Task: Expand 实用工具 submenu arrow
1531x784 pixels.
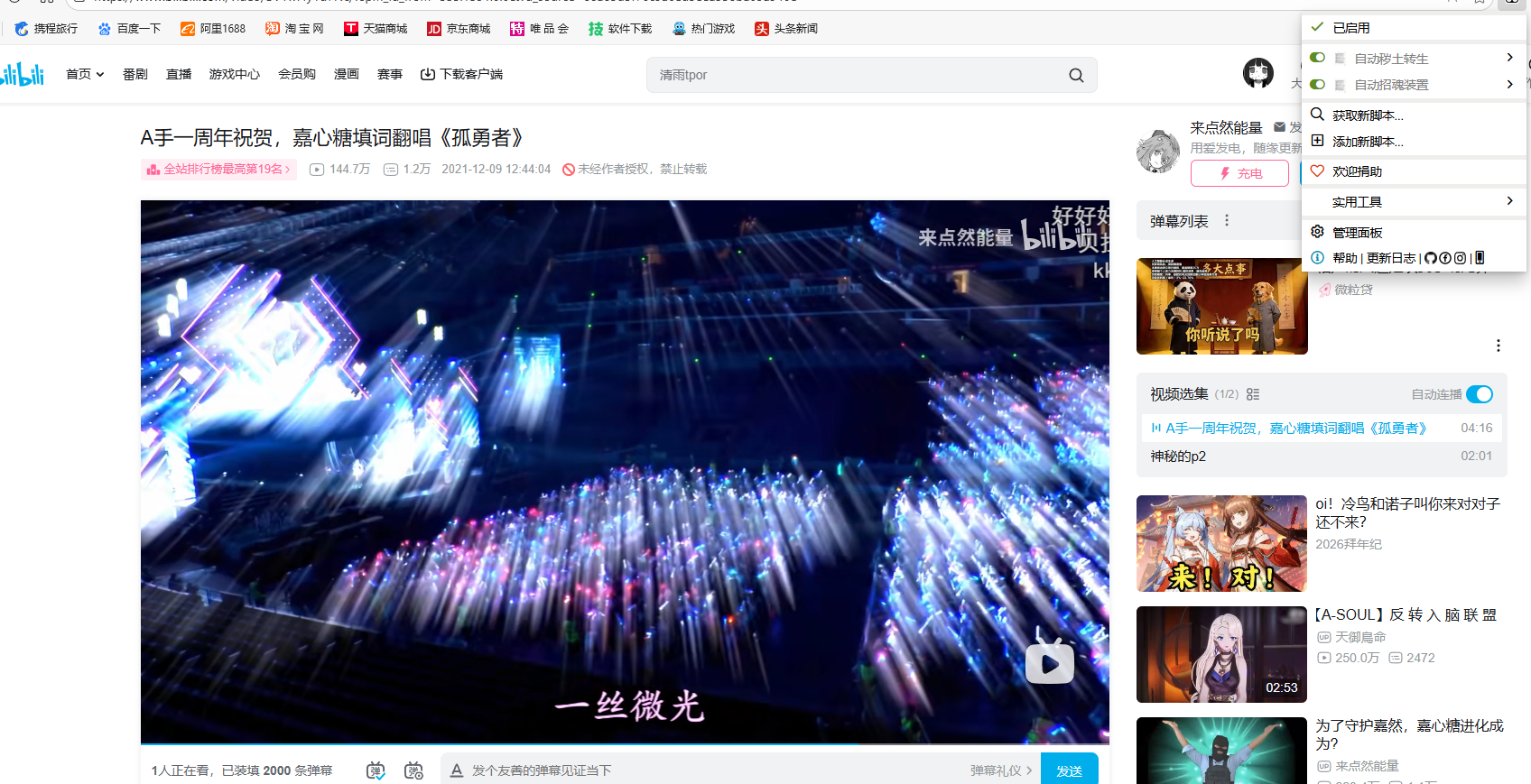Action: pyautogui.click(x=1509, y=201)
